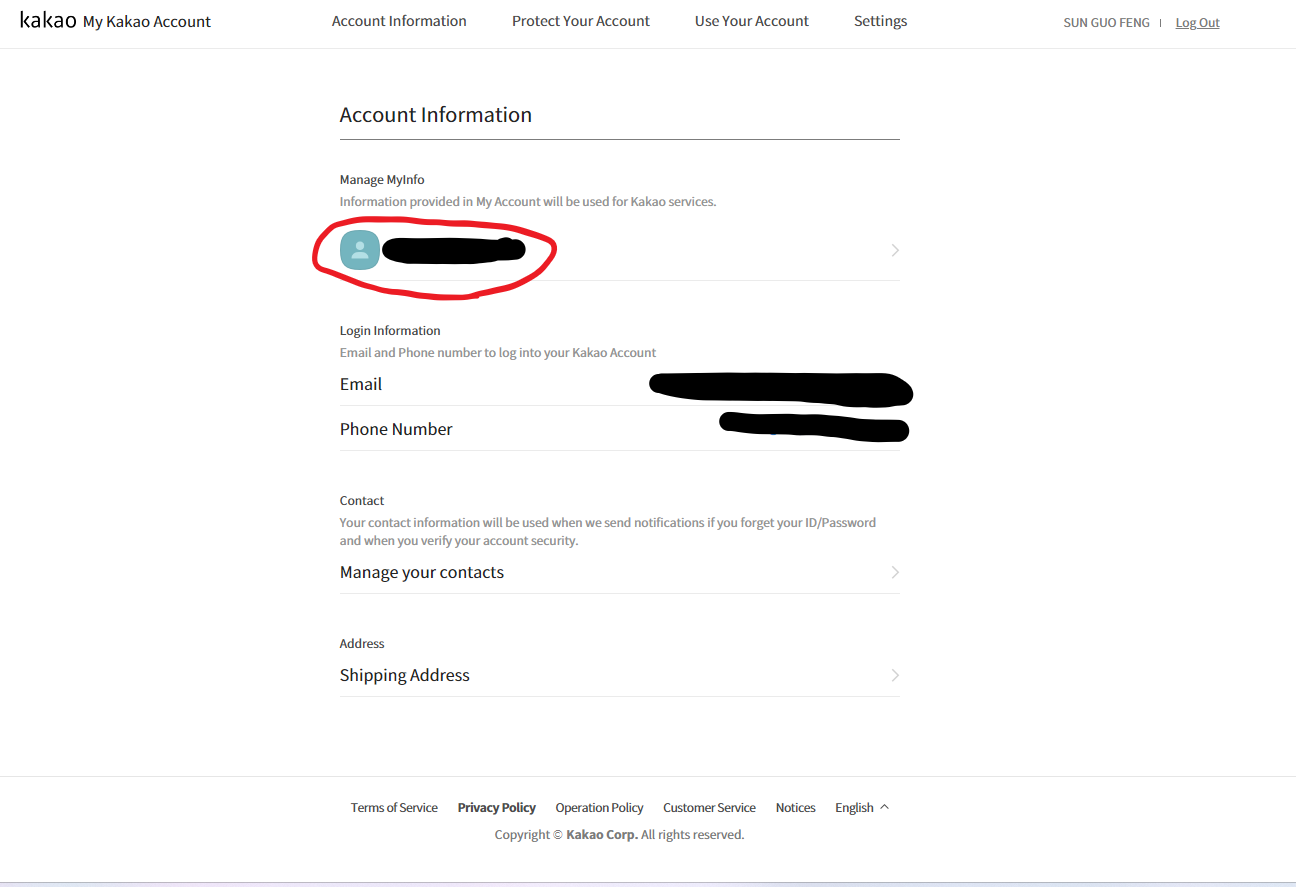View the Operation Policy page
1296x887 pixels.
tap(599, 808)
